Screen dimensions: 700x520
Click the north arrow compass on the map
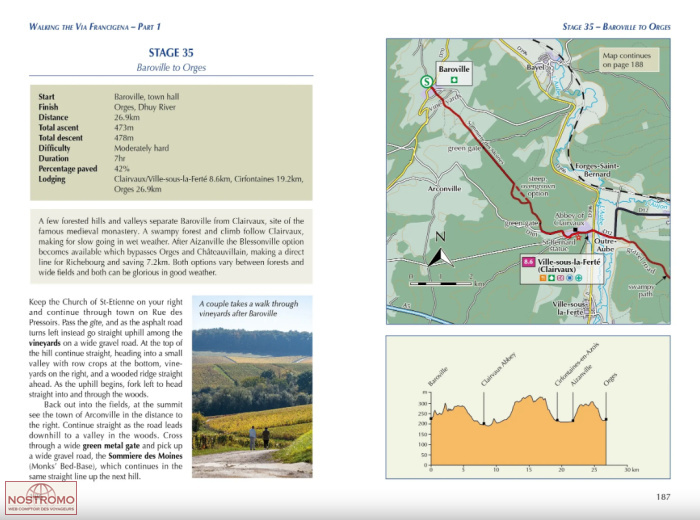click(440, 251)
